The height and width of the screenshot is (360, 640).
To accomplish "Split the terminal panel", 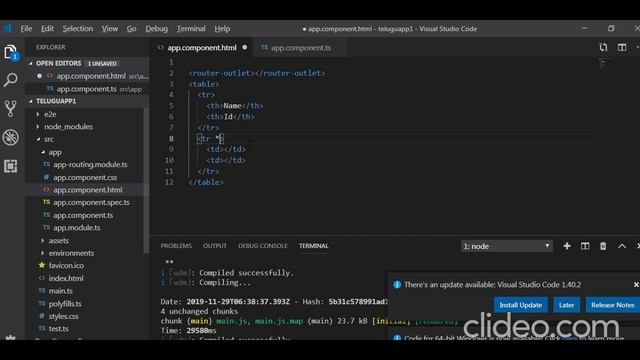I will (585, 246).
